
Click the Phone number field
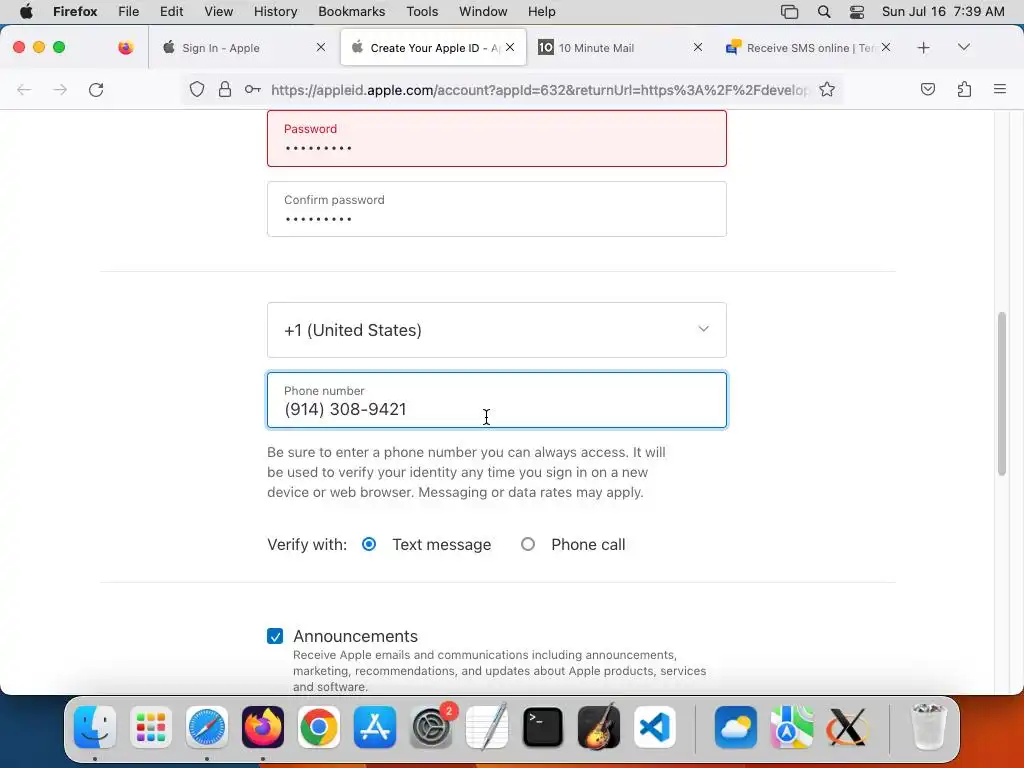(496, 400)
